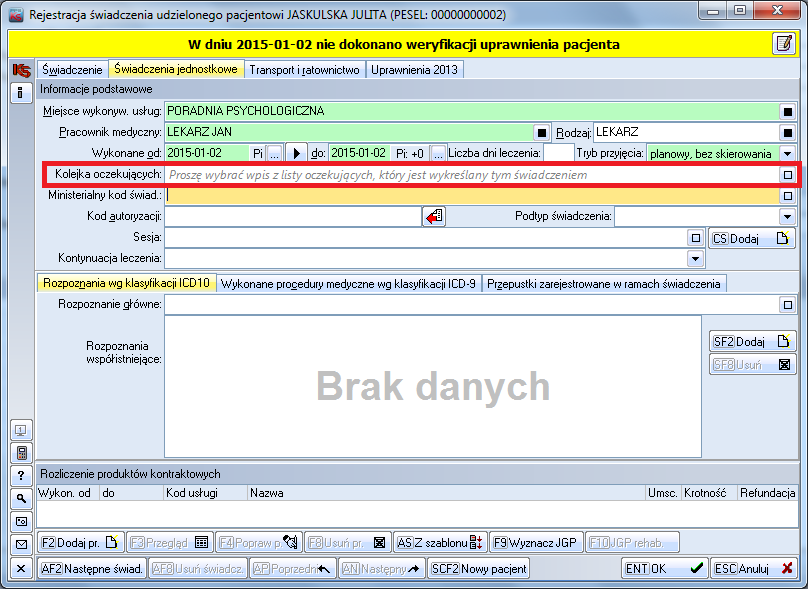Expand the Kontynuacja leczenia dropdown

696,258
